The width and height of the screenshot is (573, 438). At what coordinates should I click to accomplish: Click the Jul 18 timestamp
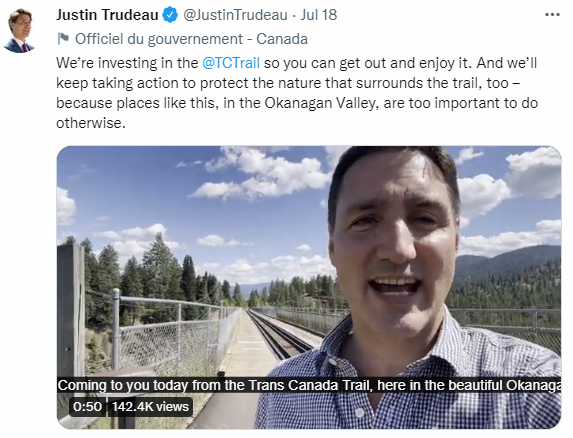(319, 15)
